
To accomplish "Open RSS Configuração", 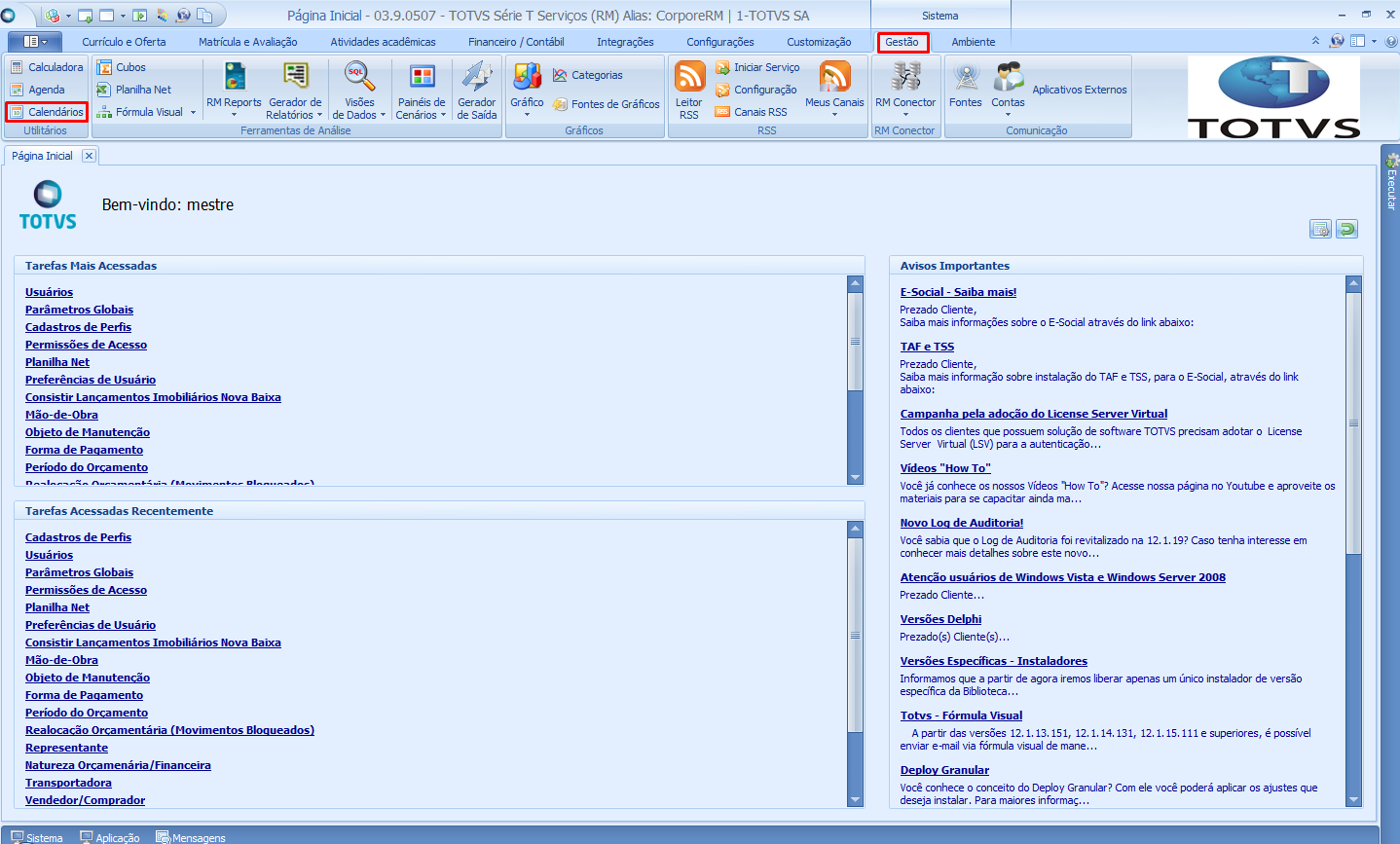I will (756, 90).
